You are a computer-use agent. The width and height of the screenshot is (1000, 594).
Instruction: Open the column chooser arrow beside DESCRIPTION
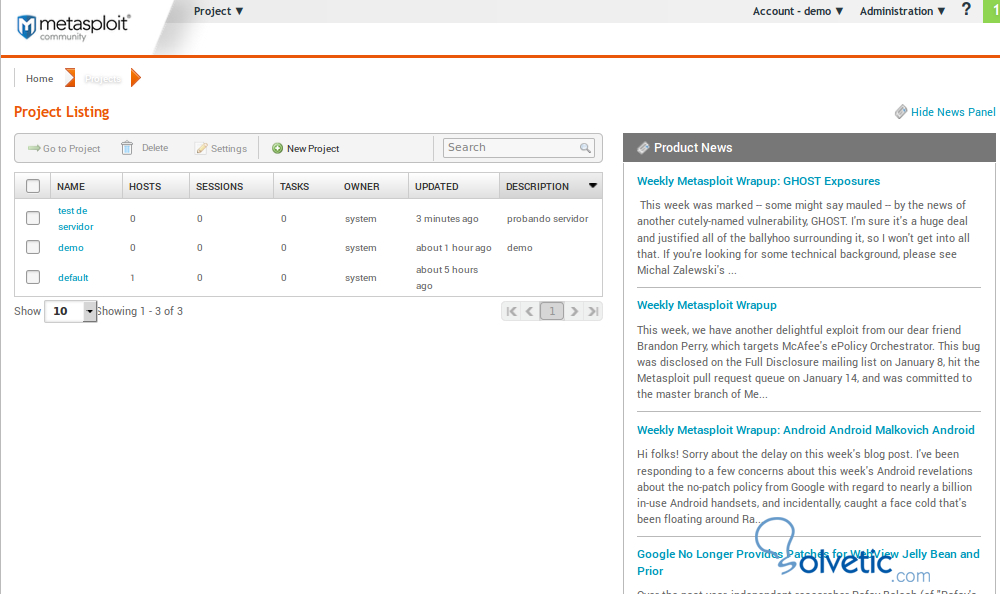pos(592,186)
